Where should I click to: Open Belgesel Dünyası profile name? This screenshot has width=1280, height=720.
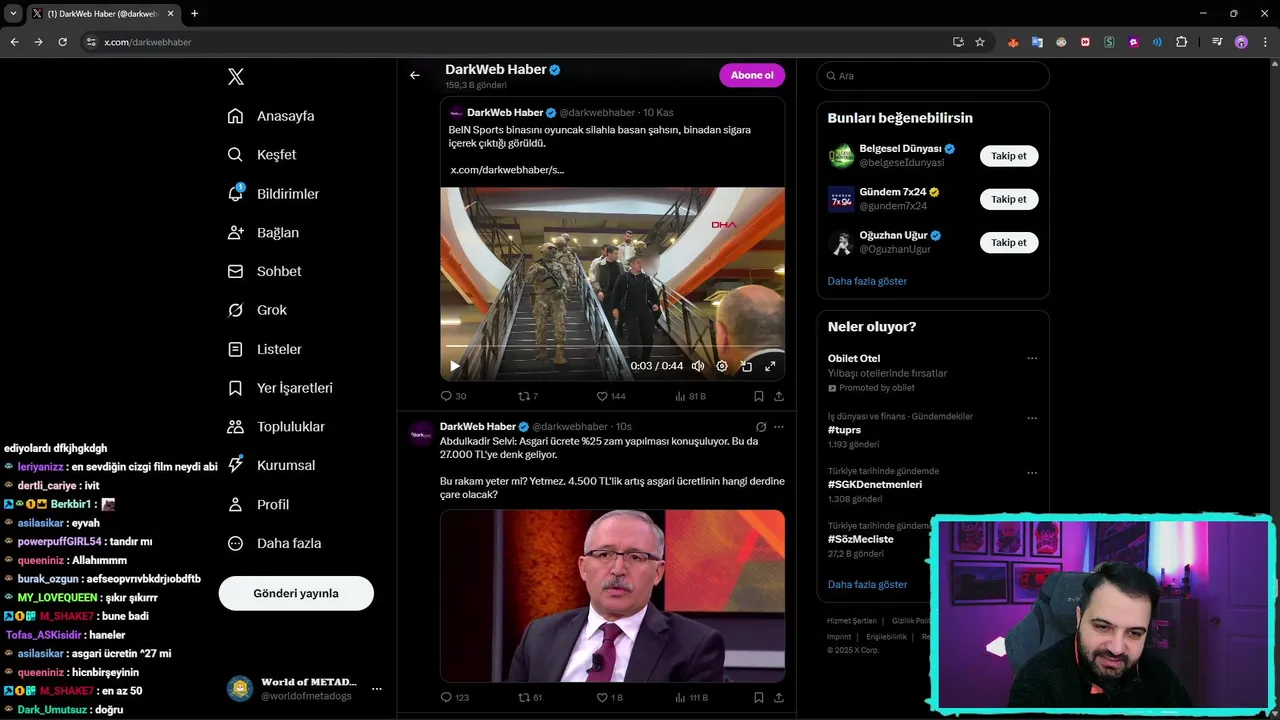coord(900,149)
